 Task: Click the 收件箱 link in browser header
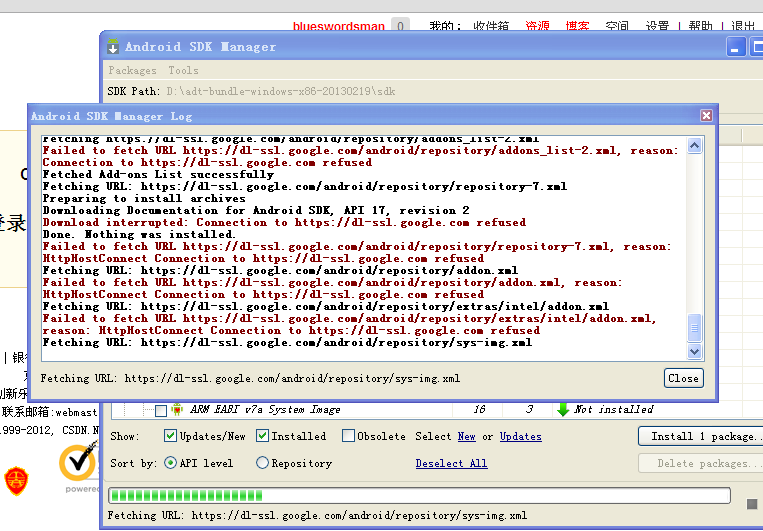(491, 26)
